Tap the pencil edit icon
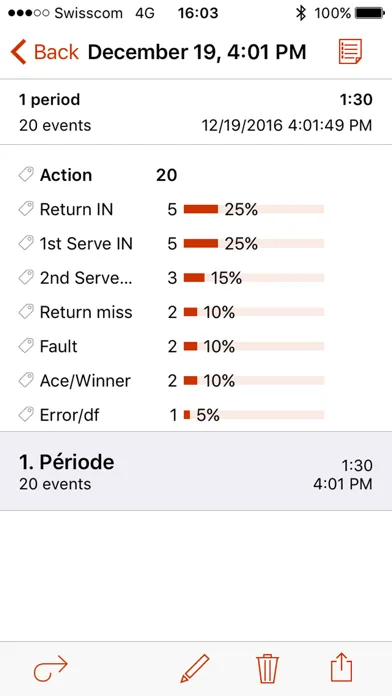The height and width of the screenshot is (696, 392). [194, 668]
